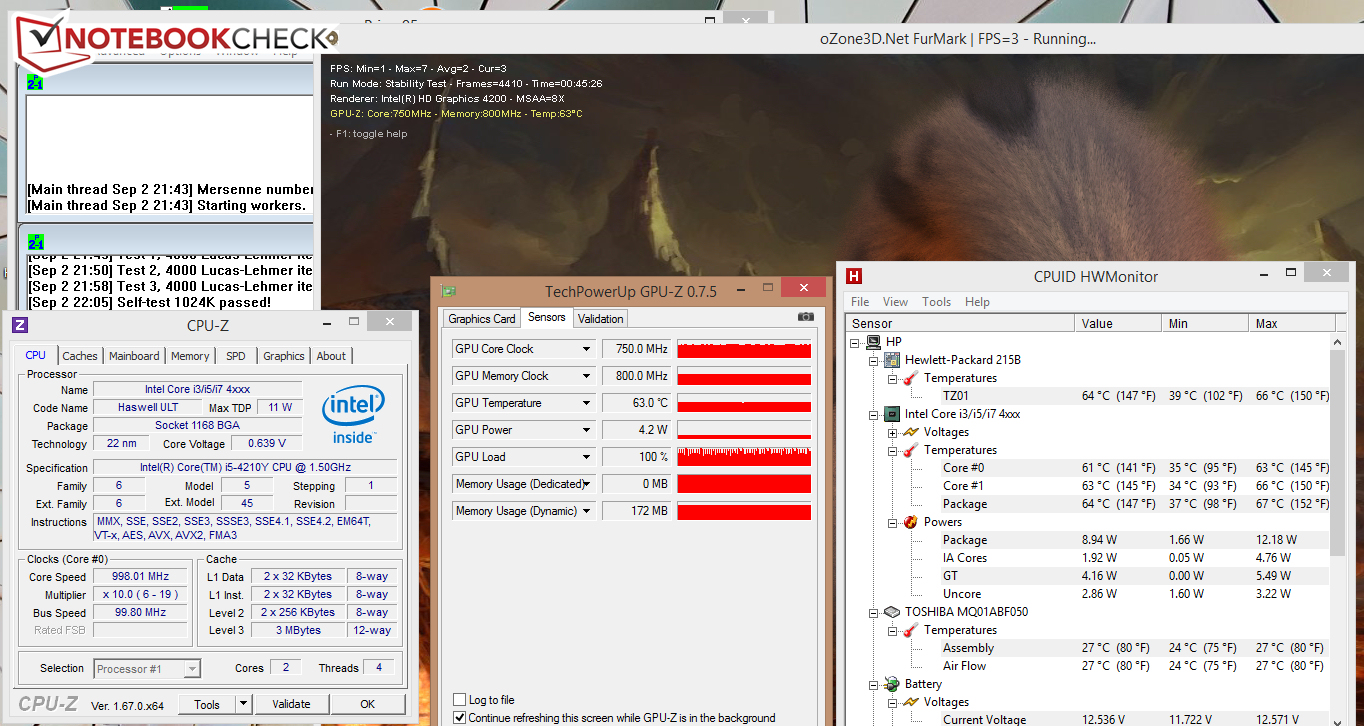Expand the Voltages node under Intel Core
Screen dimensions: 1364x726
pos(892,432)
